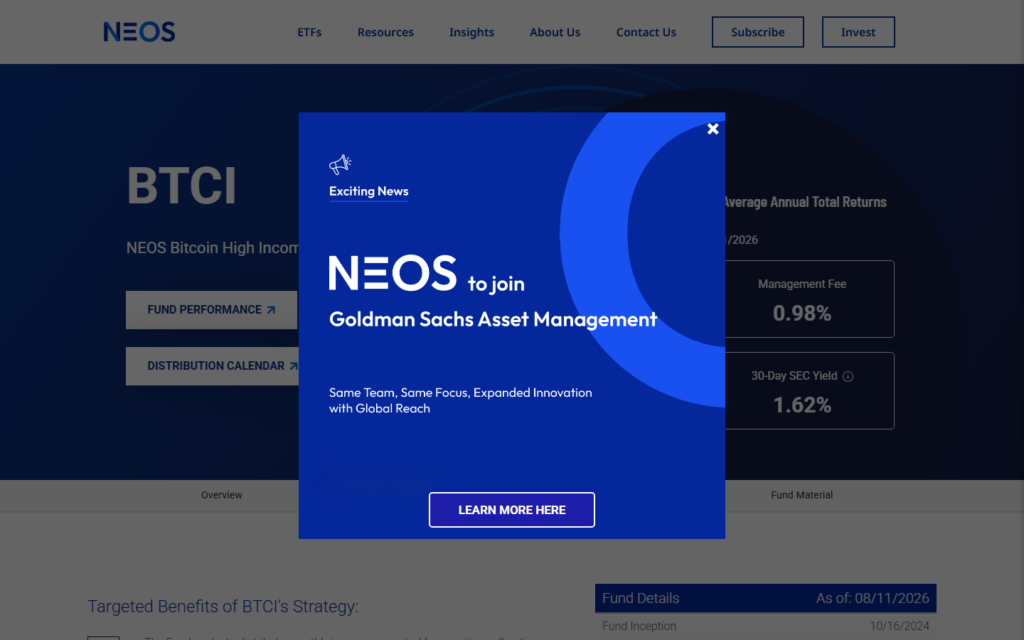This screenshot has width=1024, height=640.
Task: Click the arrow icon on Distribution Calendar
Action: pos(293,366)
